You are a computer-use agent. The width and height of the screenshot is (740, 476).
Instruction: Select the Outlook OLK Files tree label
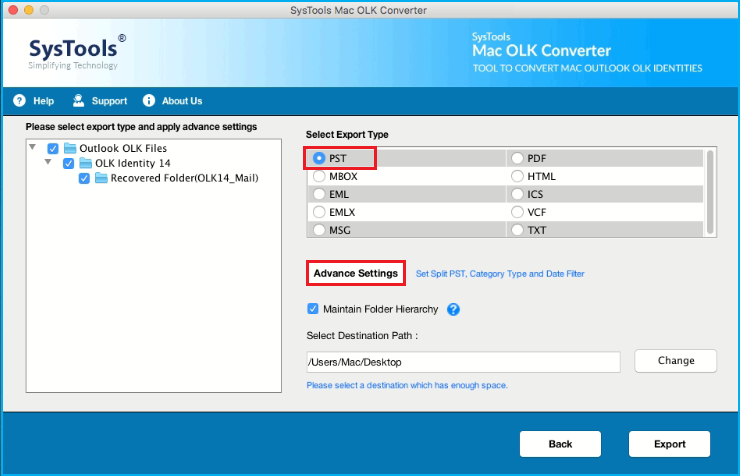123,148
